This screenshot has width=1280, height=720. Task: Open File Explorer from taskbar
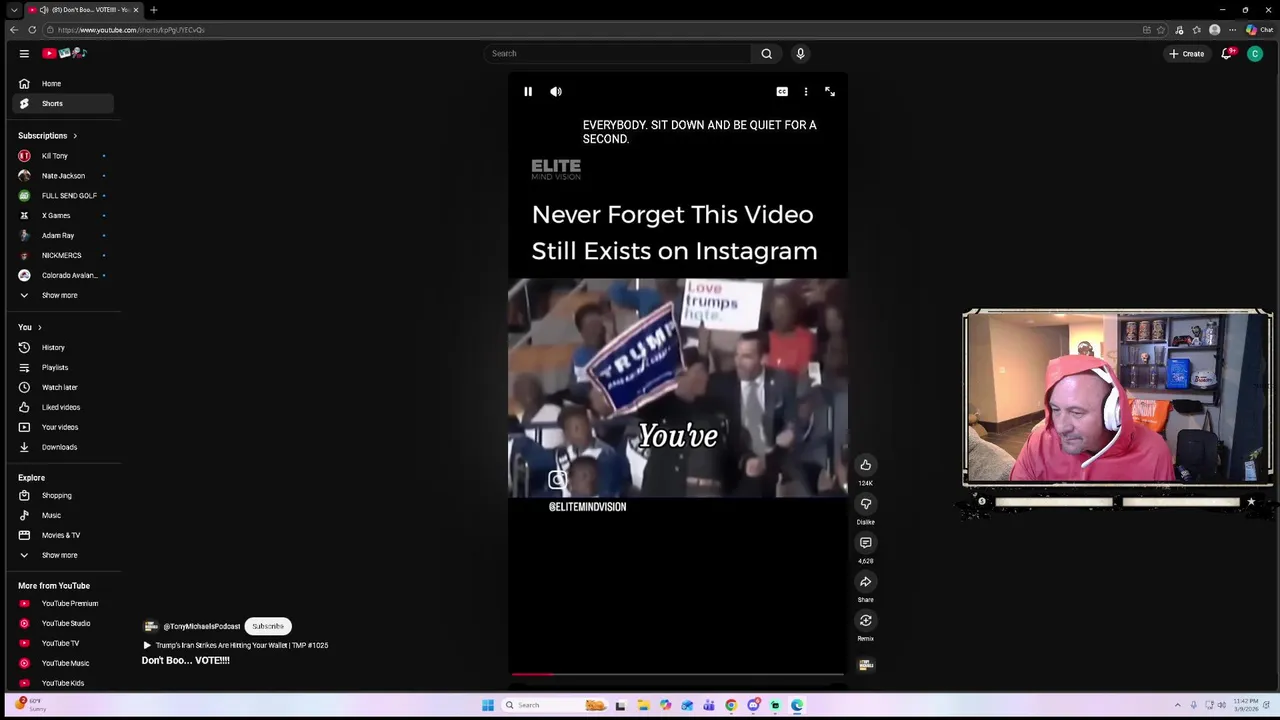(643, 706)
